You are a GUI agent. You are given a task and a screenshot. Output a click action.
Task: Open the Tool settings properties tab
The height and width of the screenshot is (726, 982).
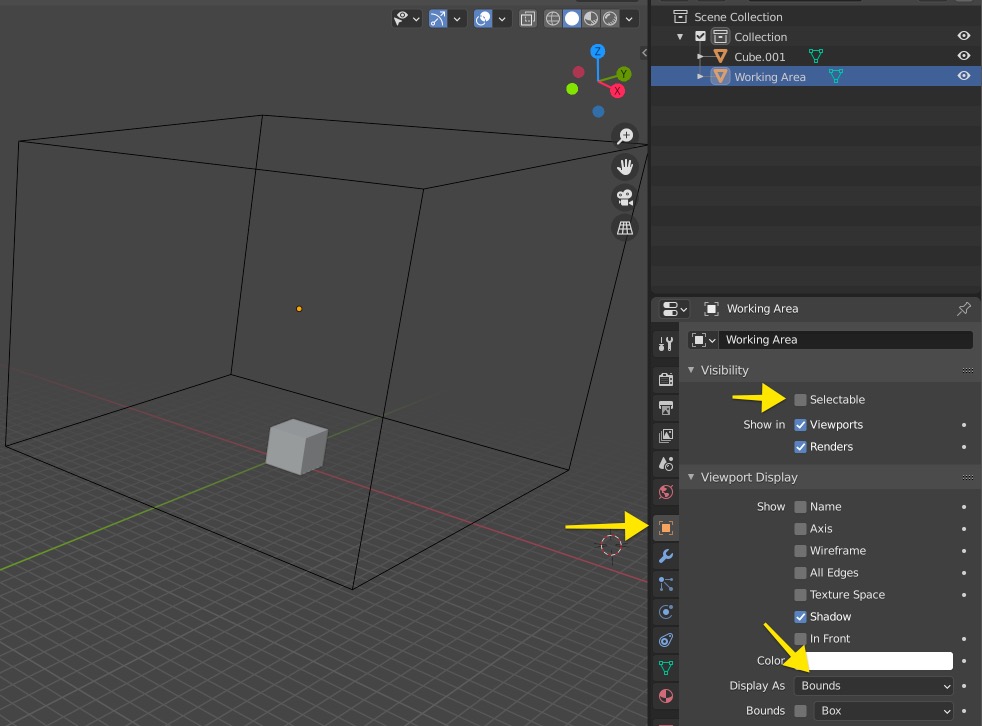pyautogui.click(x=666, y=343)
